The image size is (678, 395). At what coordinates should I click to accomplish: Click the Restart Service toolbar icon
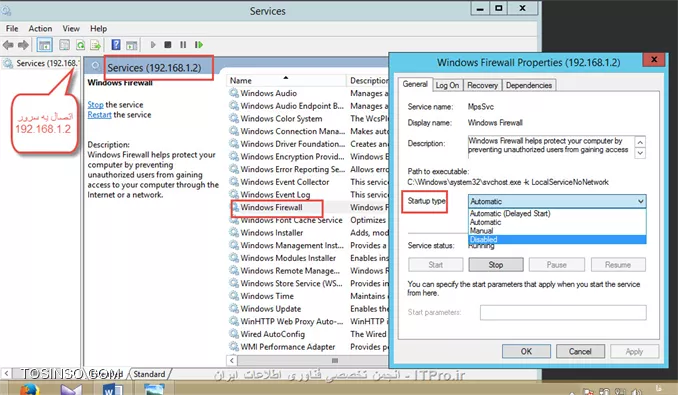click(x=198, y=45)
